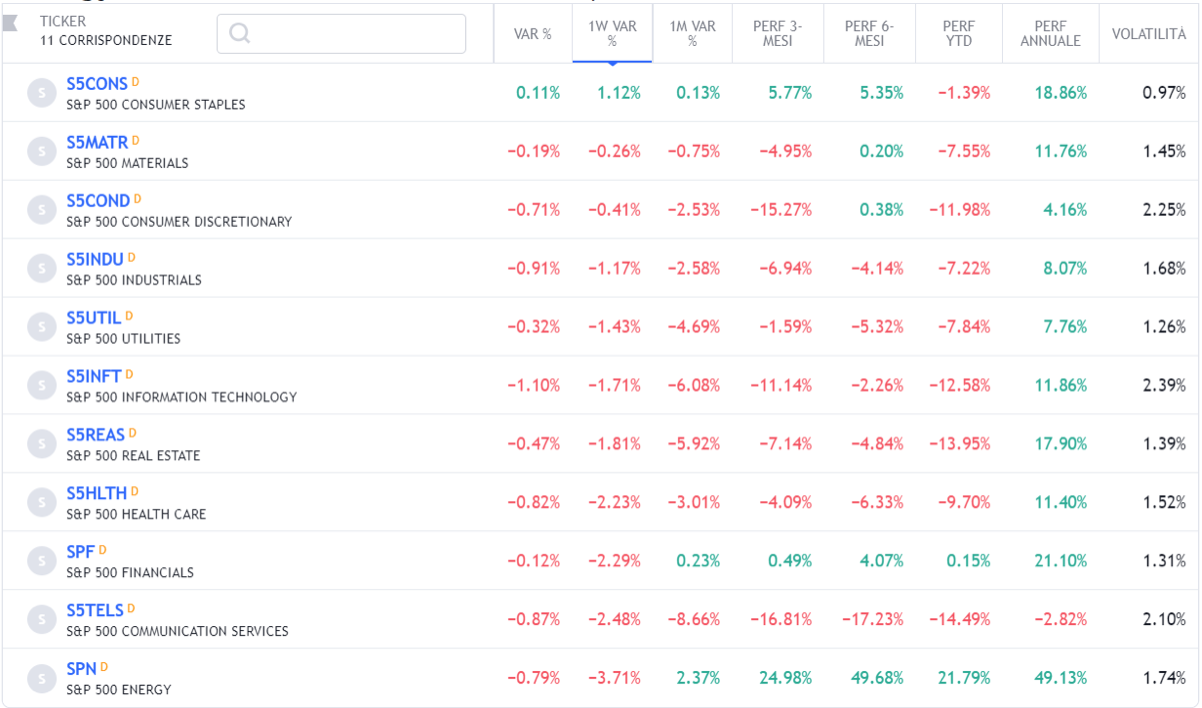Screen dimensions: 1202x708
Task: Open the S5INFT ticker link
Action: tap(94, 376)
